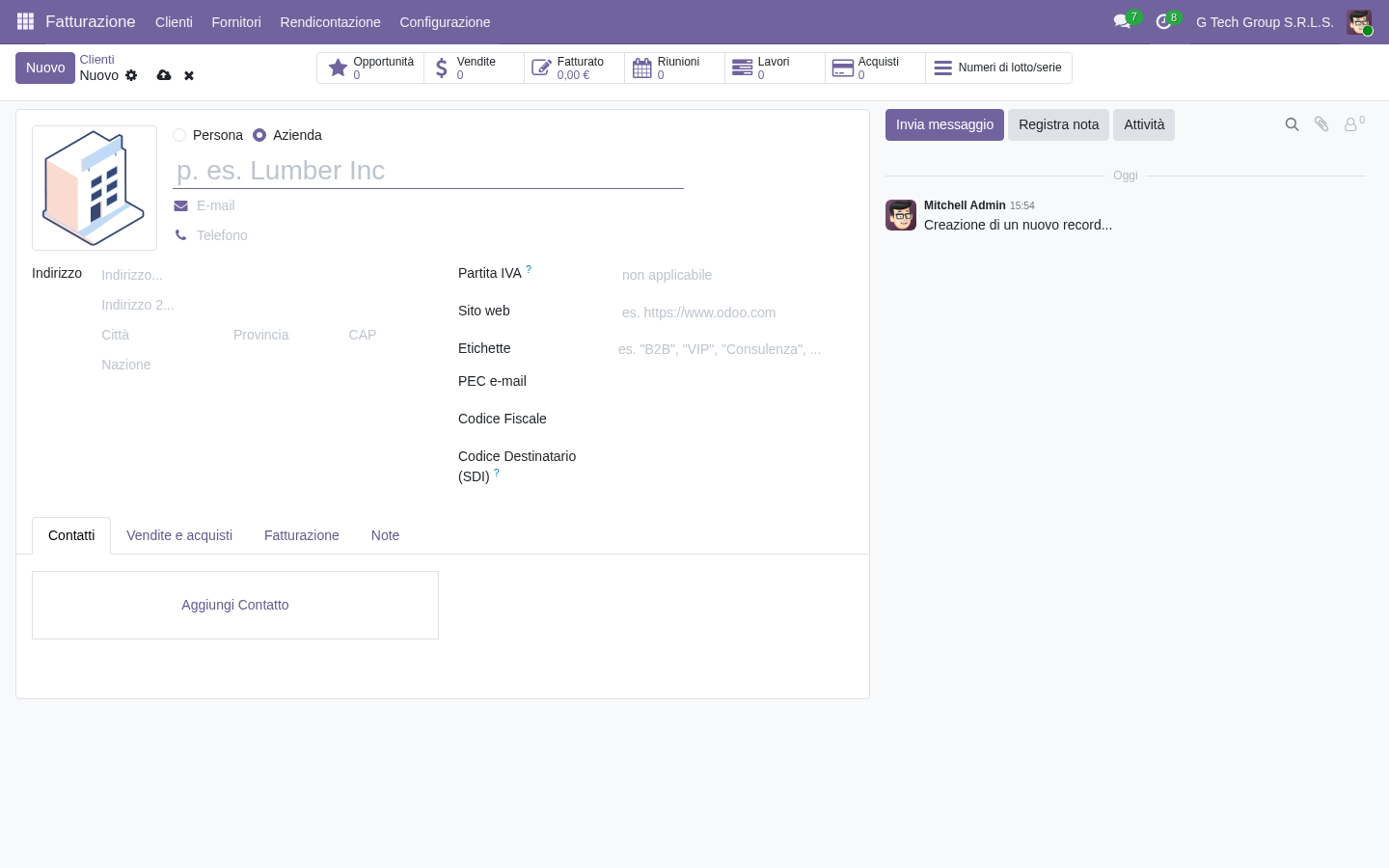Open Vendite dollar smart button
Viewport: 1389px width, 868px height.
point(474,68)
